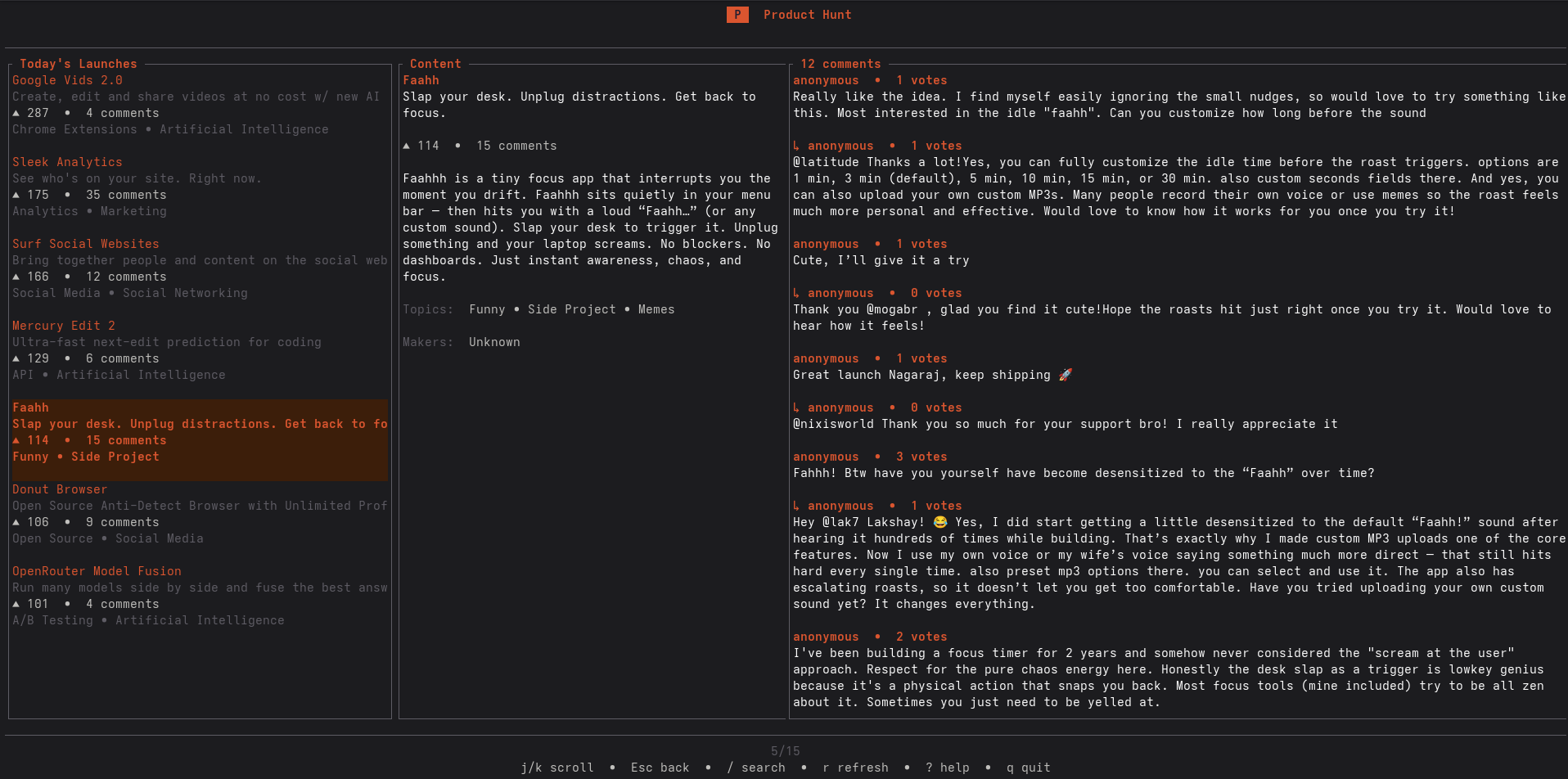Click the Funny topic tag in Content
1568x779 pixels.
[487, 309]
